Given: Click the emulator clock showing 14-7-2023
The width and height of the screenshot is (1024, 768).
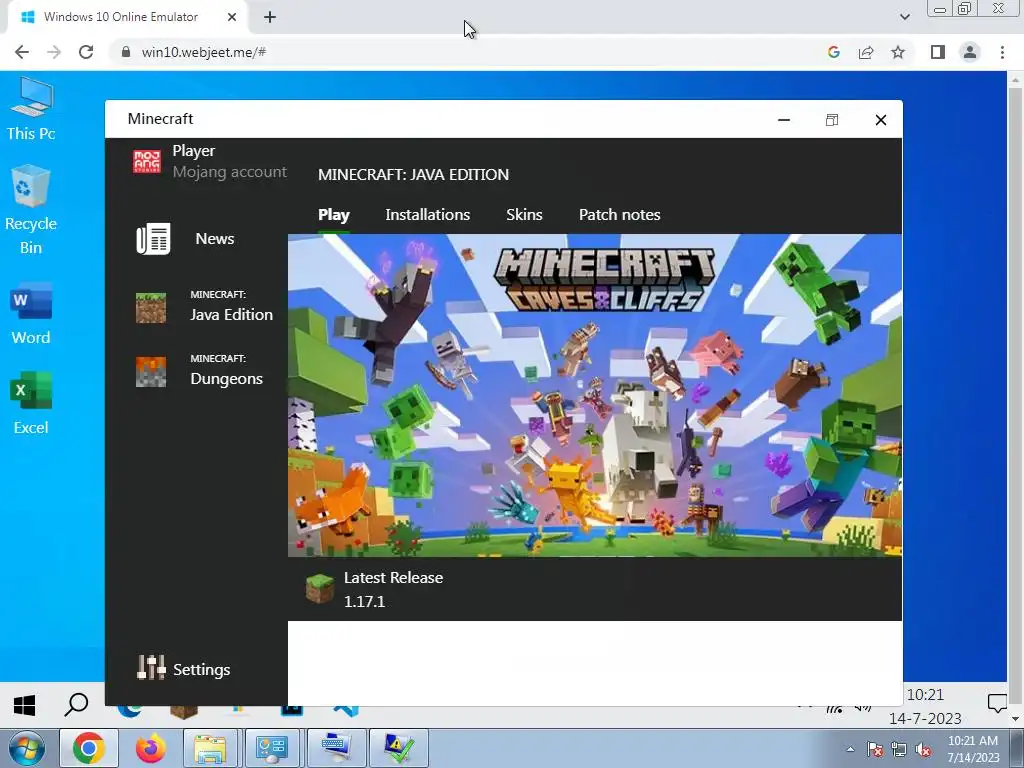Looking at the screenshot, I should pyautogui.click(x=925, y=707).
